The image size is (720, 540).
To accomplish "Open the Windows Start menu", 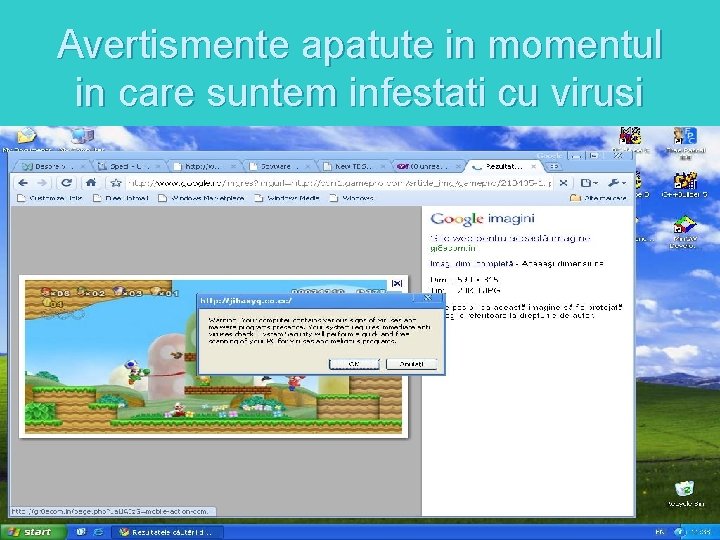I will click(x=33, y=532).
